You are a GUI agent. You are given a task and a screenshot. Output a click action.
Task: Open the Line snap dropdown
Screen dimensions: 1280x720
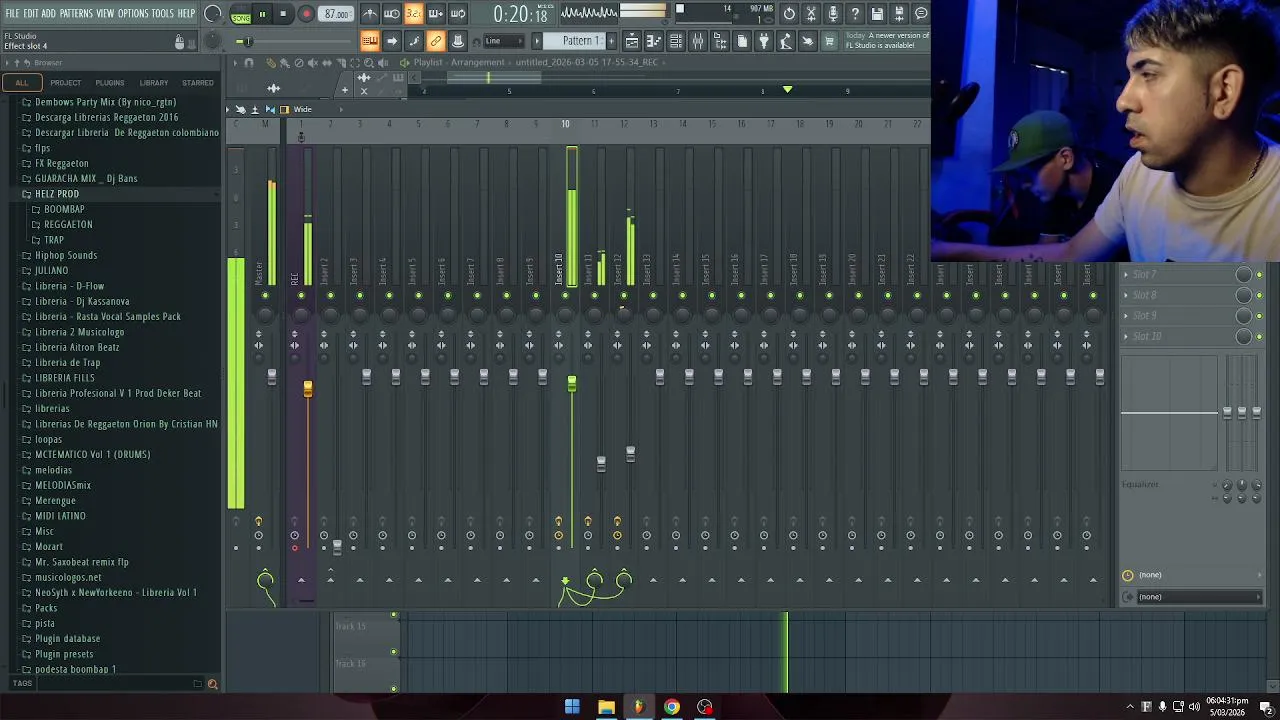[504, 41]
